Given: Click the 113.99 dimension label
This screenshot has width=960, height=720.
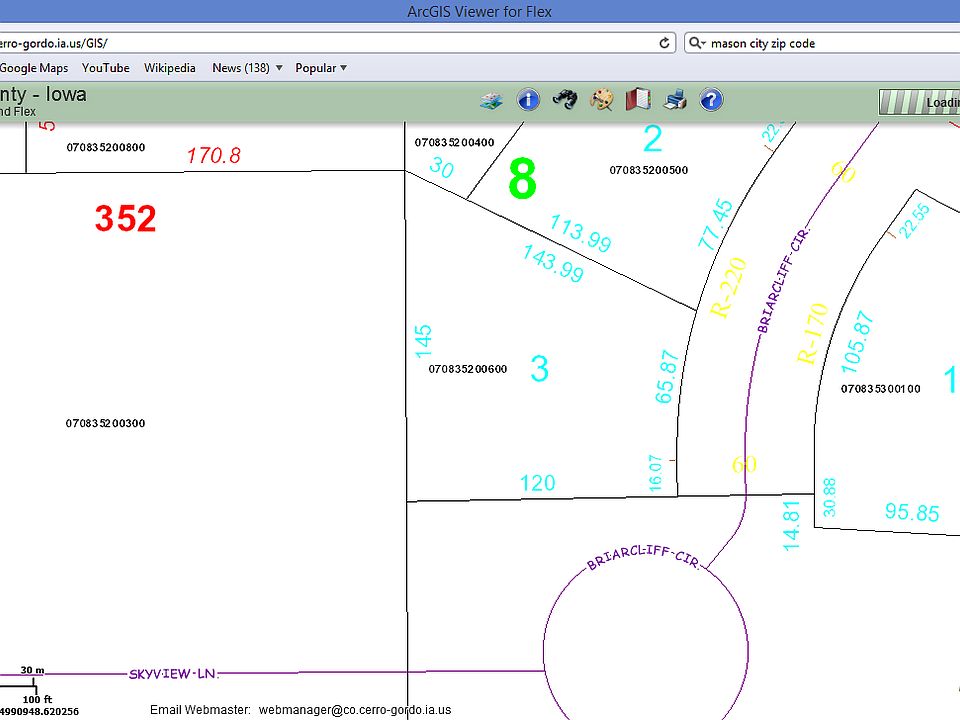Looking at the screenshot, I should tap(580, 233).
